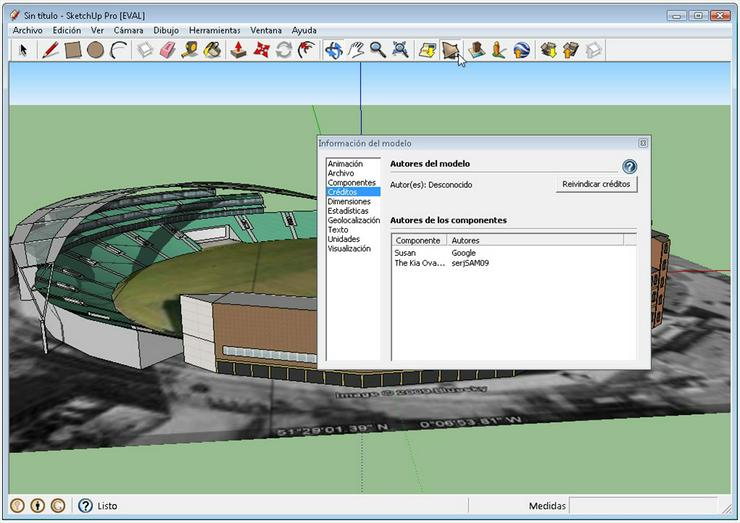Screen dimensions: 740x523
Task: Click the Get Models icon
Action: (548, 50)
